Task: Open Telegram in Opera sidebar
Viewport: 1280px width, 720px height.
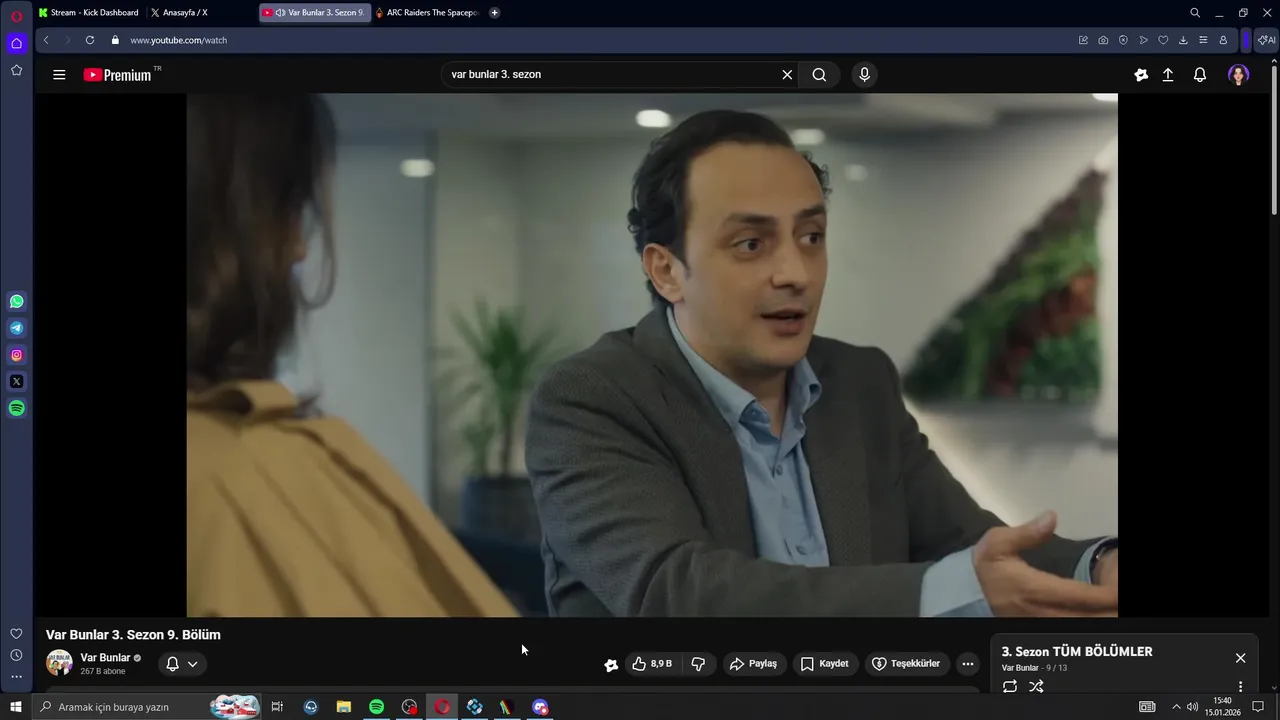Action: (17, 328)
